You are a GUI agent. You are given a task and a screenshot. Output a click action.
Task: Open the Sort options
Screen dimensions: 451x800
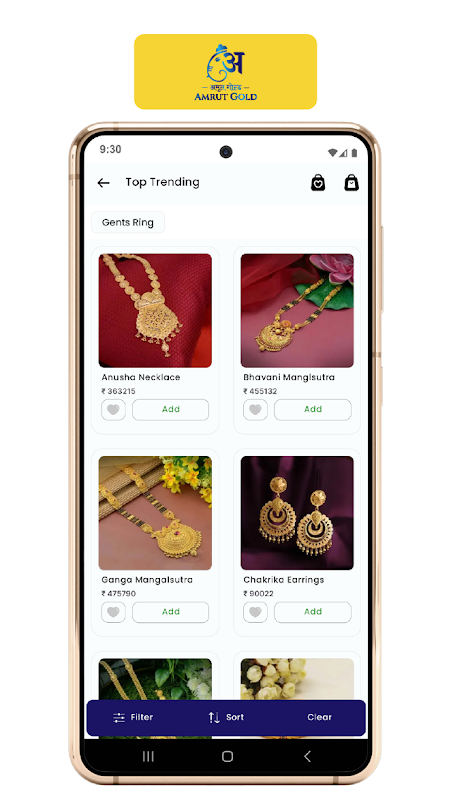click(226, 717)
